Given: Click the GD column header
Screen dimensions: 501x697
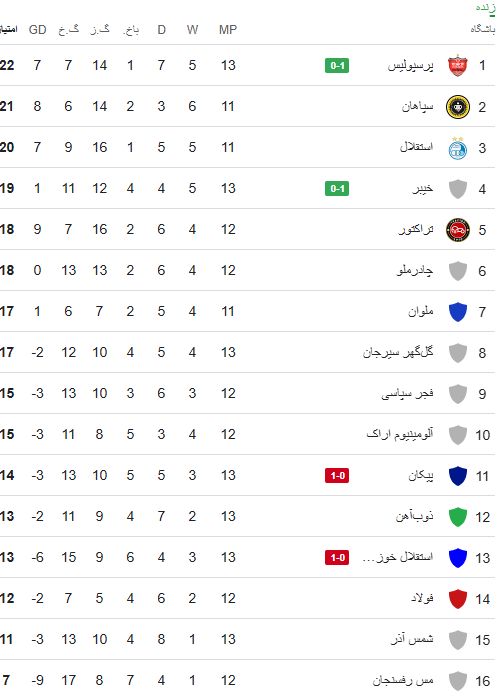Looking at the screenshot, I should (37, 30).
